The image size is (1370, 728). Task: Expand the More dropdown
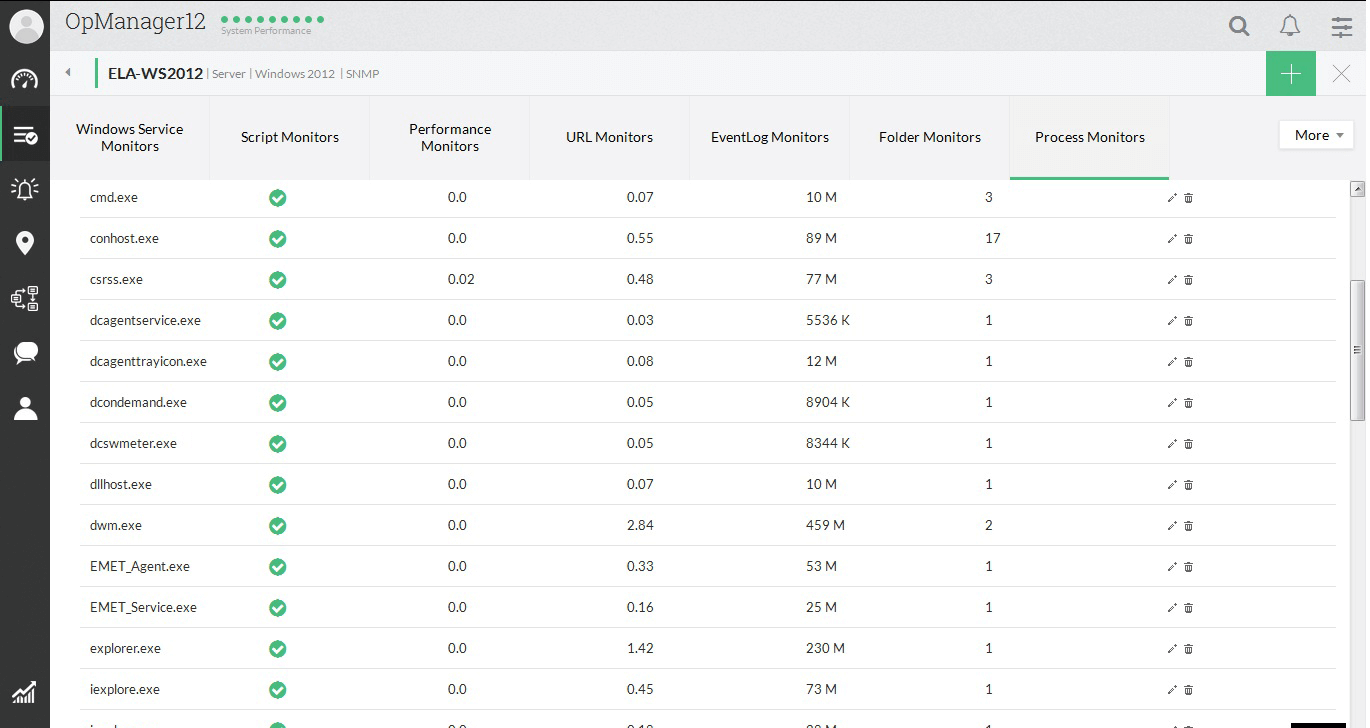coord(1316,135)
